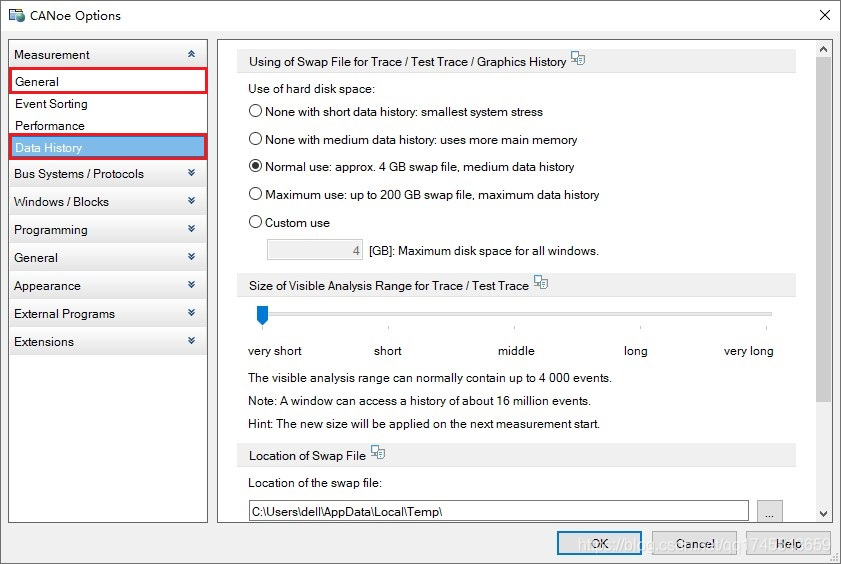Image resolution: width=841 pixels, height=564 pixels.
Task: Click the vertical scrollbar thumb
Action: (x=823, y=229)
